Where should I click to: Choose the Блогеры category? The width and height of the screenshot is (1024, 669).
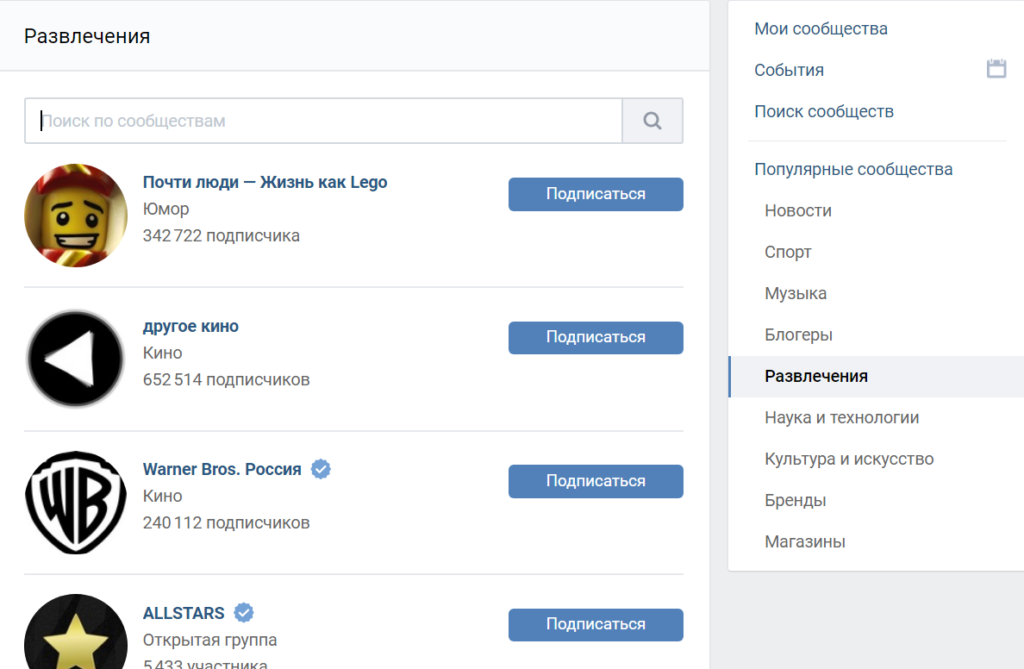tap(799, 334)
